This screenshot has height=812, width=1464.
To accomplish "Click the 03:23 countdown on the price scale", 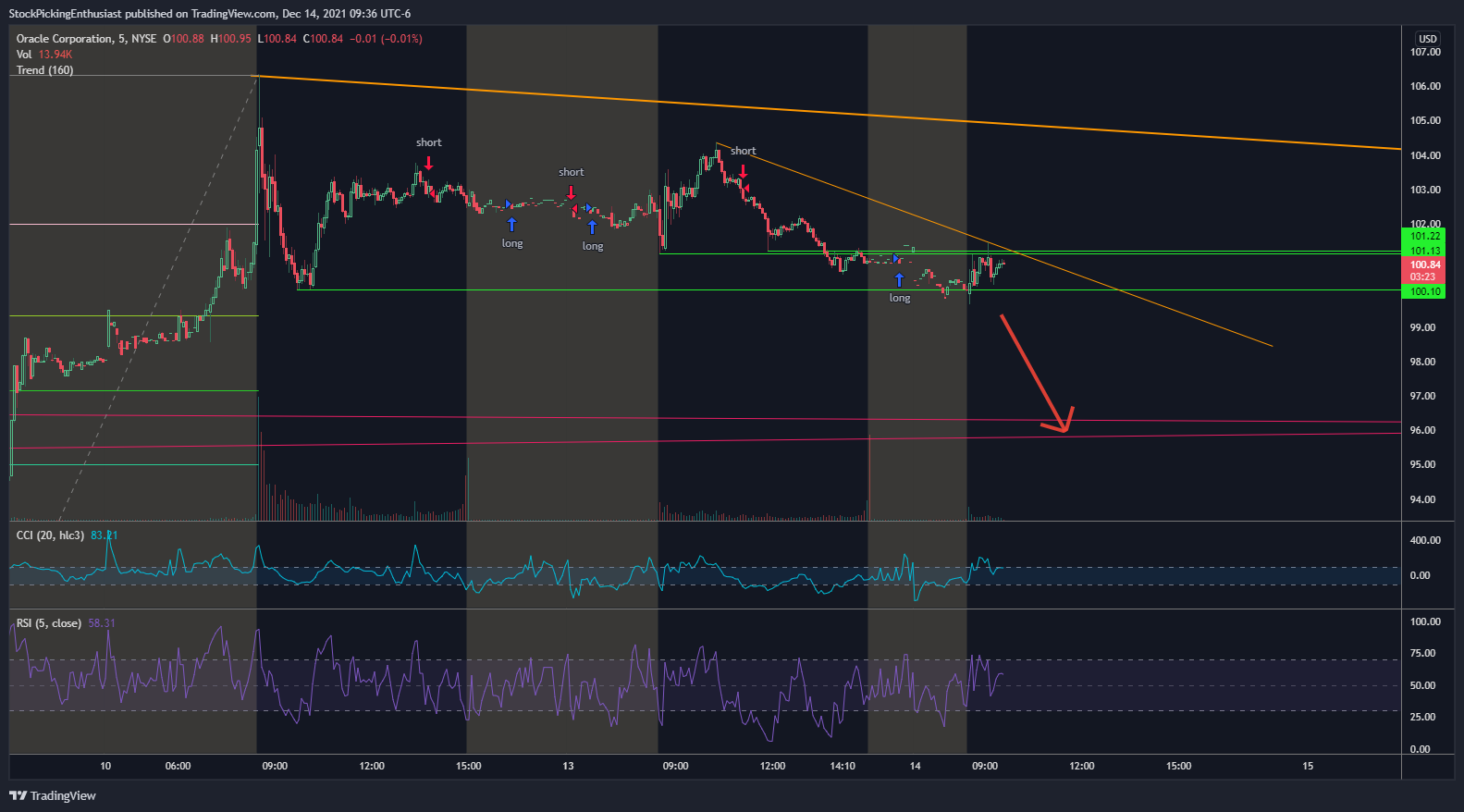I will click(1422, 277).
